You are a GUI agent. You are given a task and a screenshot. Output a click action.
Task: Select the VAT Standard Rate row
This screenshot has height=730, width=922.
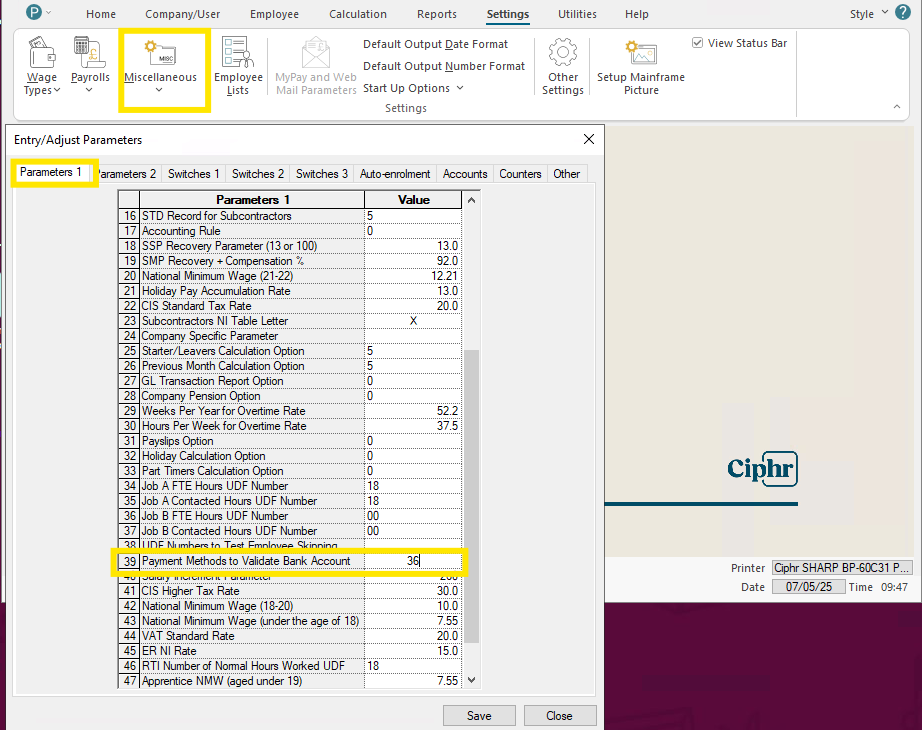tap(289, 636)
